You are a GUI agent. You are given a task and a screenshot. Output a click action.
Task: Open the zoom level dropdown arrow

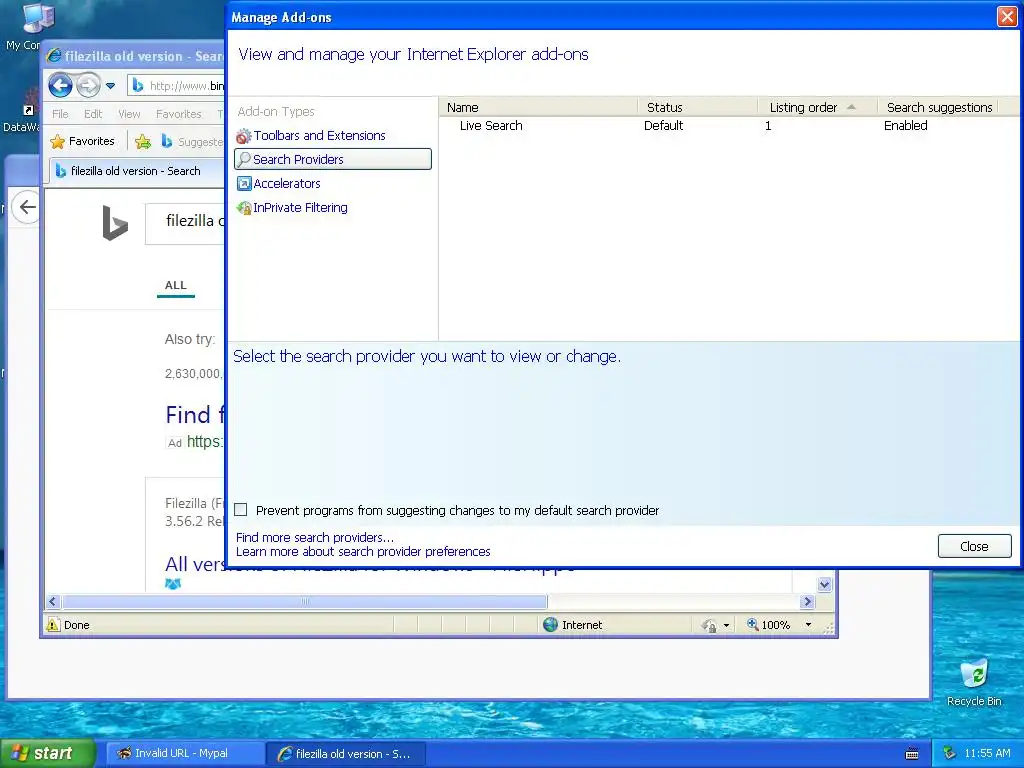(808, 625)
